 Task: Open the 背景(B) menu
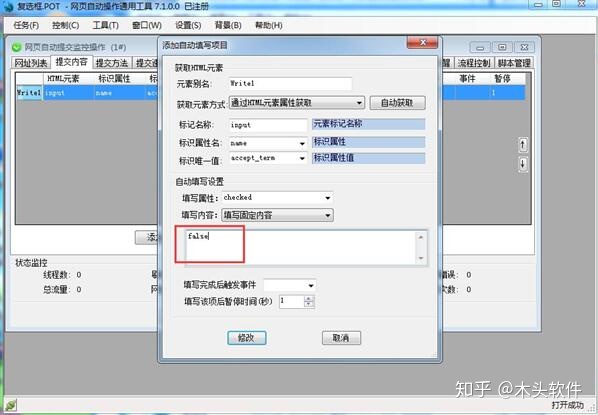click(228, 26)
